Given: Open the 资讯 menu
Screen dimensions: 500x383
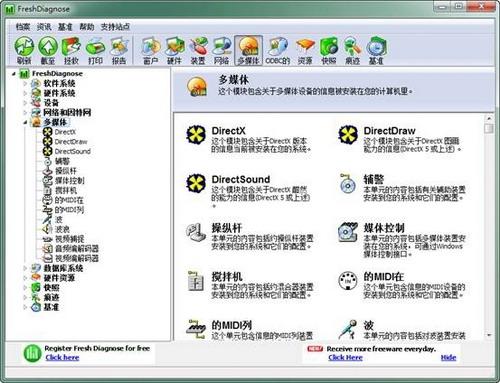Looking at the screenshot, I should (44, 27).
